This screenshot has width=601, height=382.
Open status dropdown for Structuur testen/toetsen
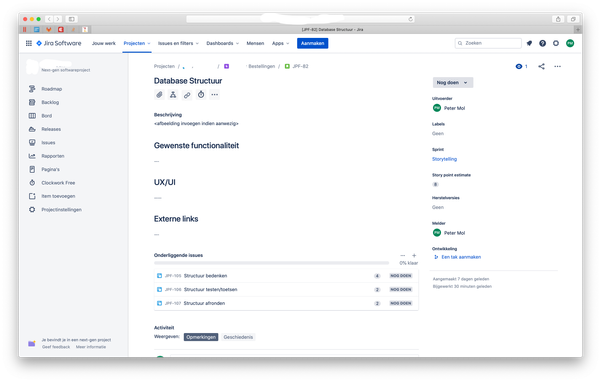click(401, 290)
